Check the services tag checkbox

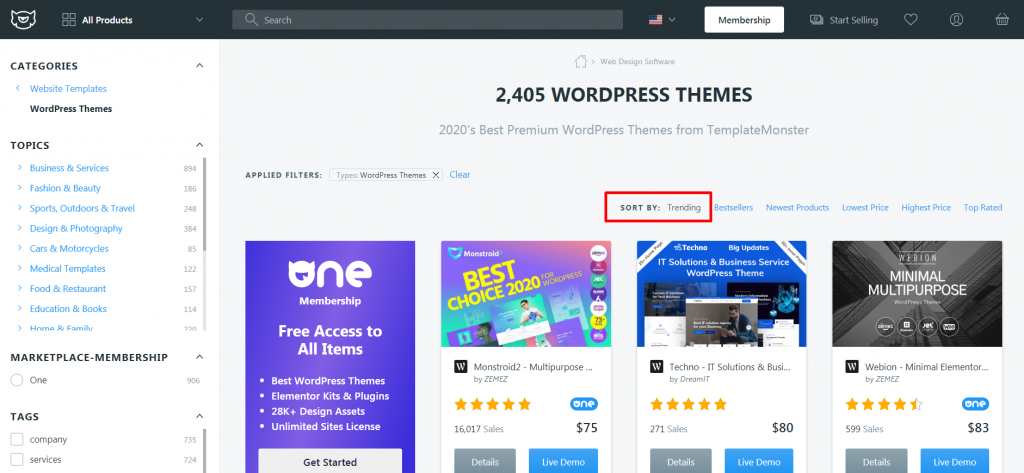click(x=17, y=459)
